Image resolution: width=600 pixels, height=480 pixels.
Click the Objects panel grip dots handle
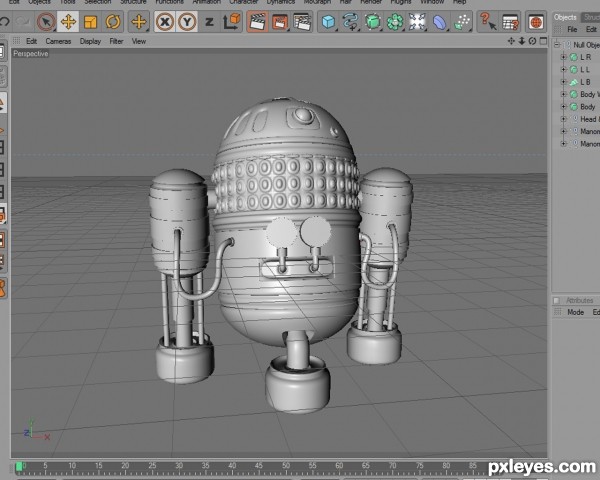pyautogui.click(x=558, y=29)
